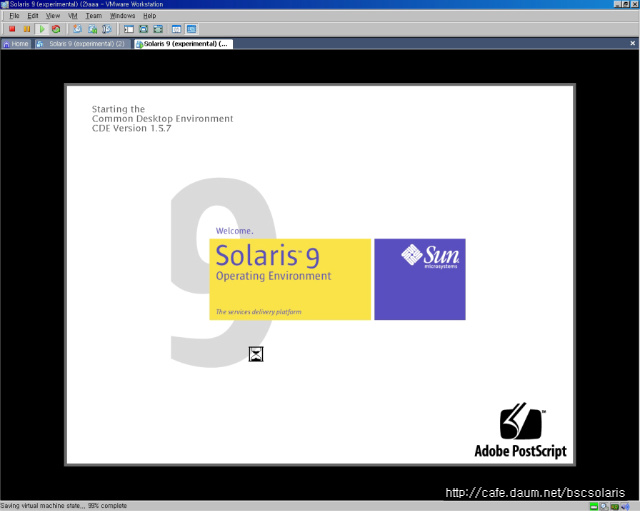Open the Edit menu
640x511 pixels.
(33, 16)
